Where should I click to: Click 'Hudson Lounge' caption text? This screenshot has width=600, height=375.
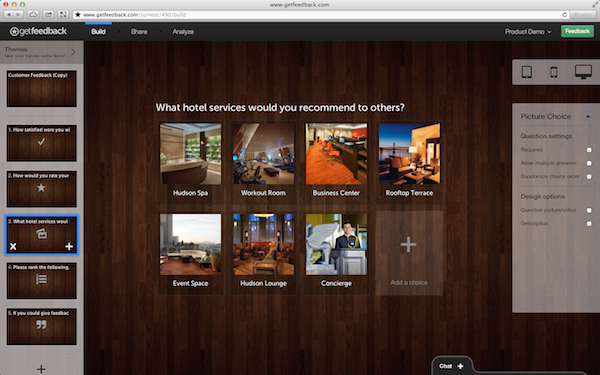[263, 283]
